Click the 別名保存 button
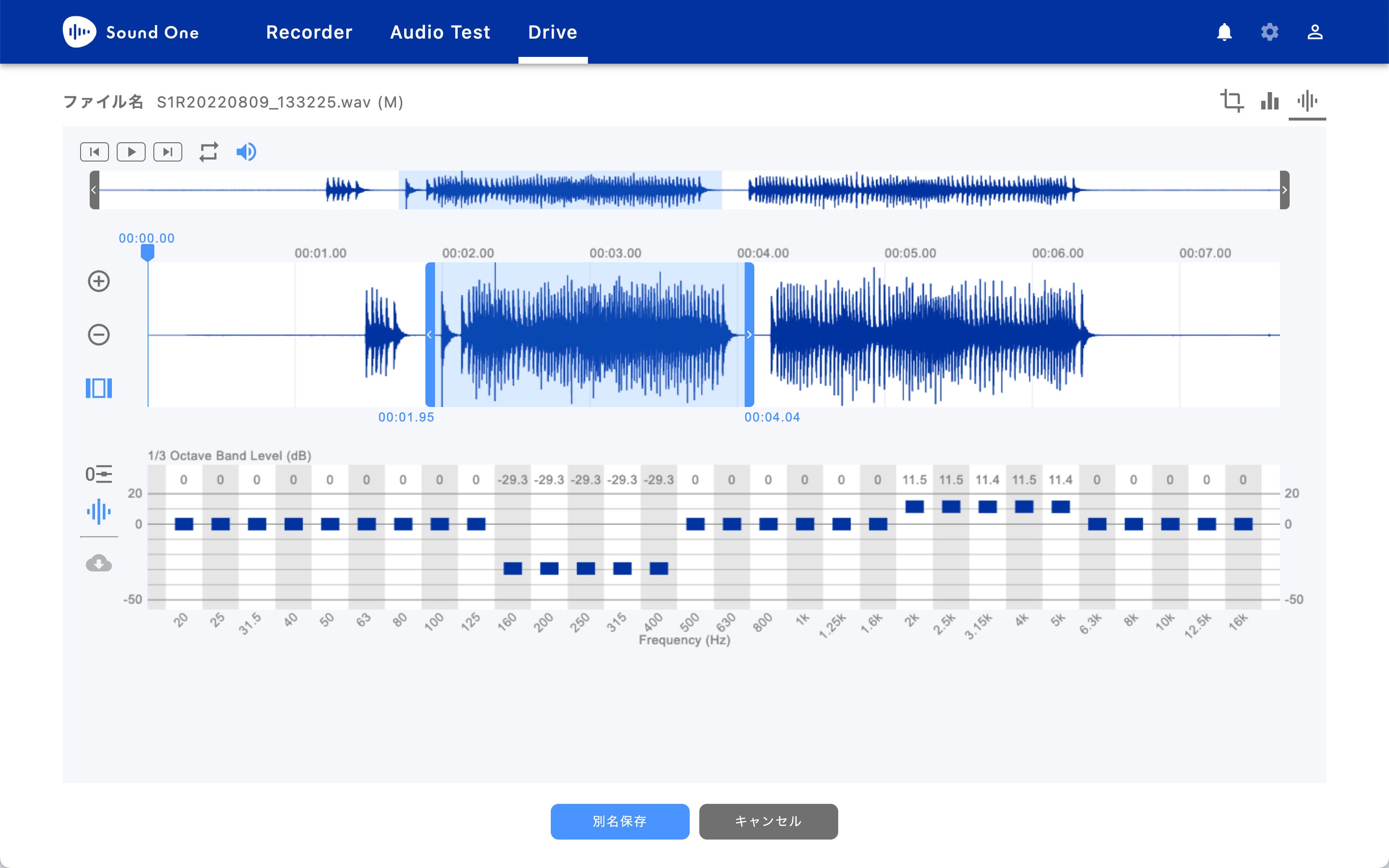Screen dimensions: 1389x868 [x=619, y=821]
